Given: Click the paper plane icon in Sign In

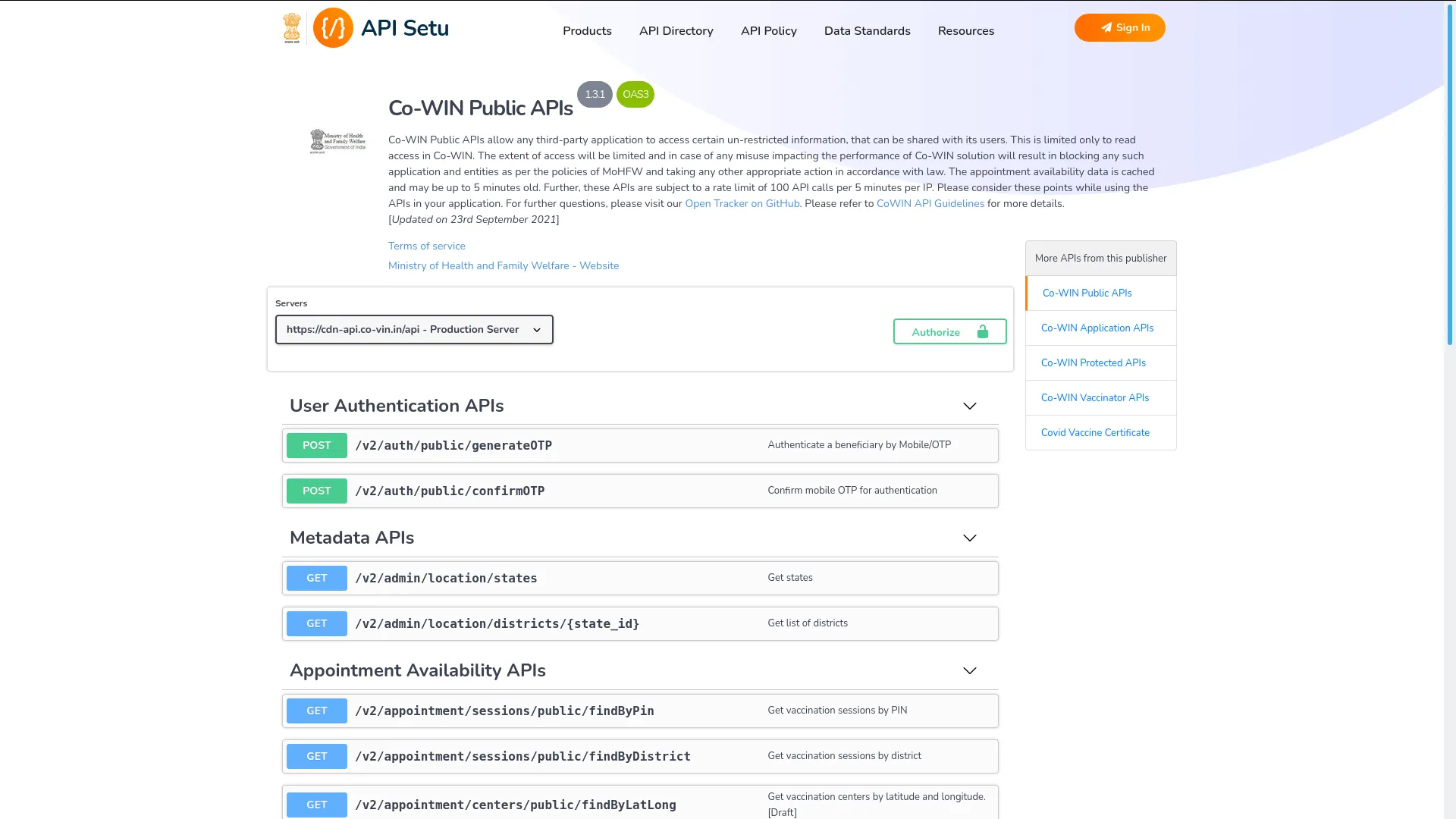Looking at the screenshot, I should click(x=1106, y=28).
